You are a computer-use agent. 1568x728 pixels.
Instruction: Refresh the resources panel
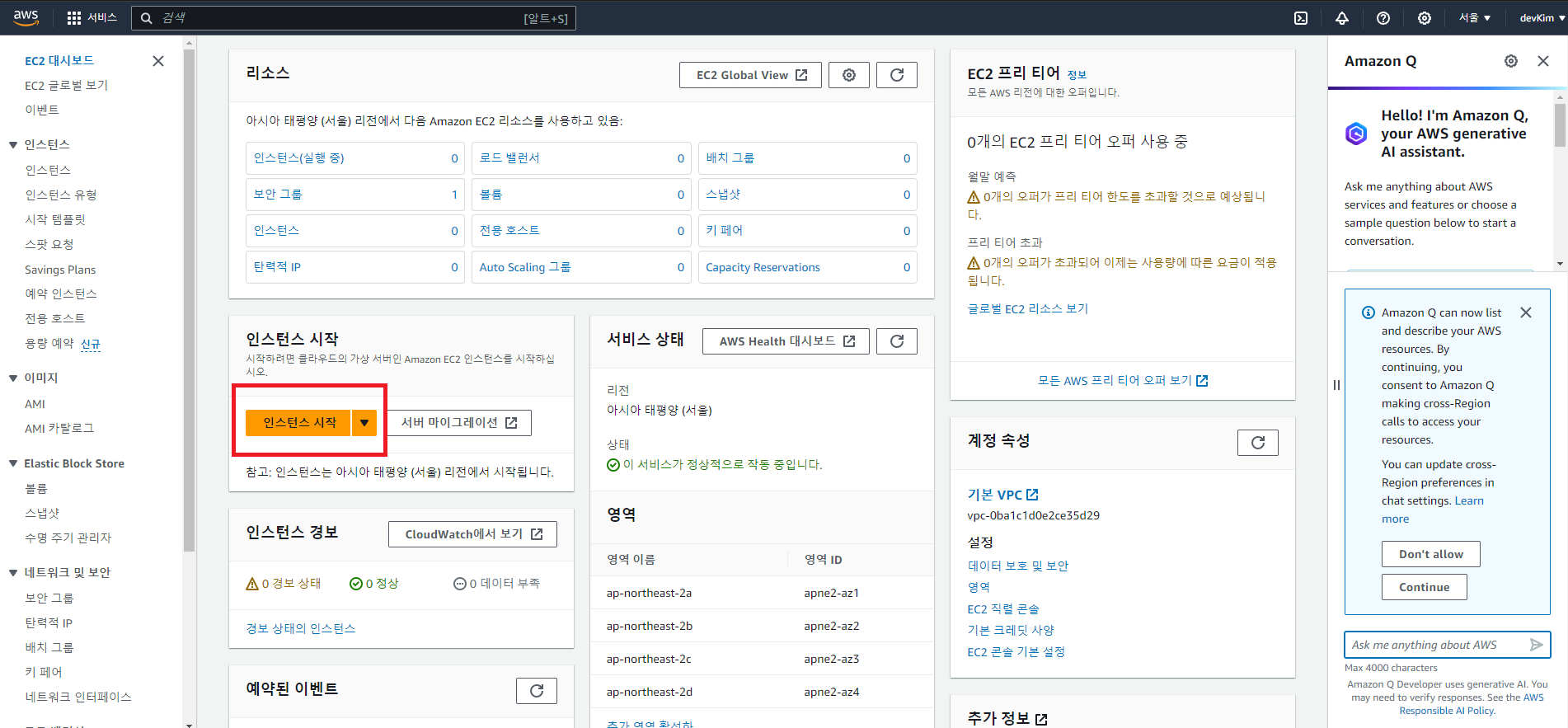(897, 75)
